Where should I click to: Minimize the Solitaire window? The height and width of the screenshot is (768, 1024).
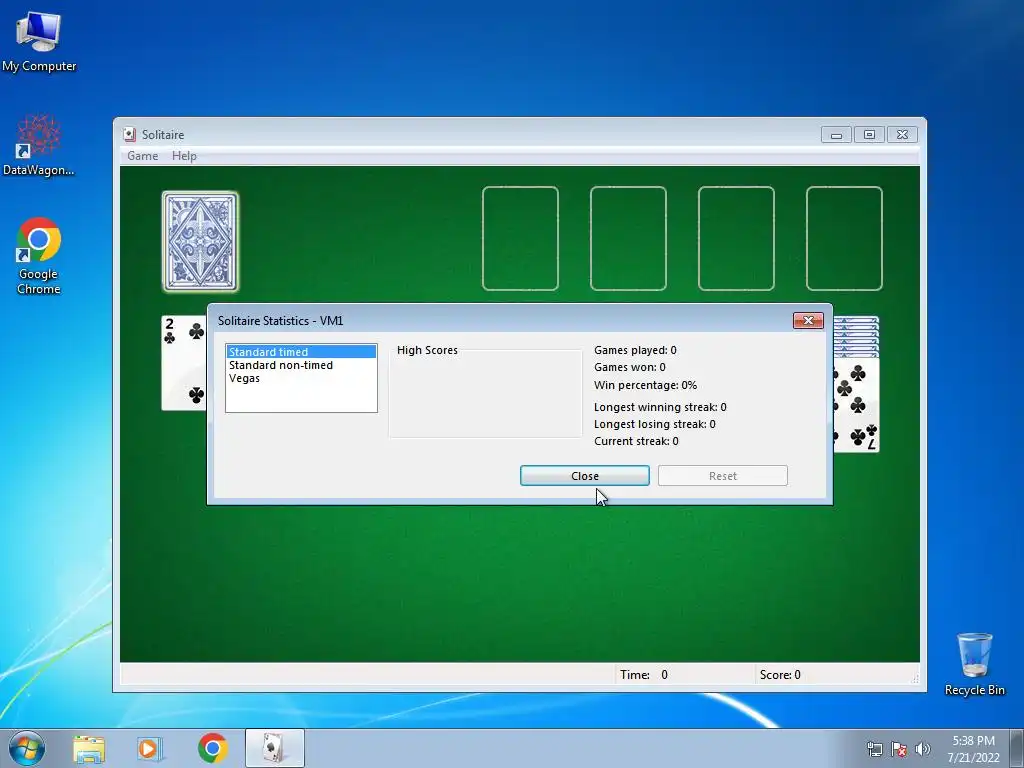pos(836,135)
